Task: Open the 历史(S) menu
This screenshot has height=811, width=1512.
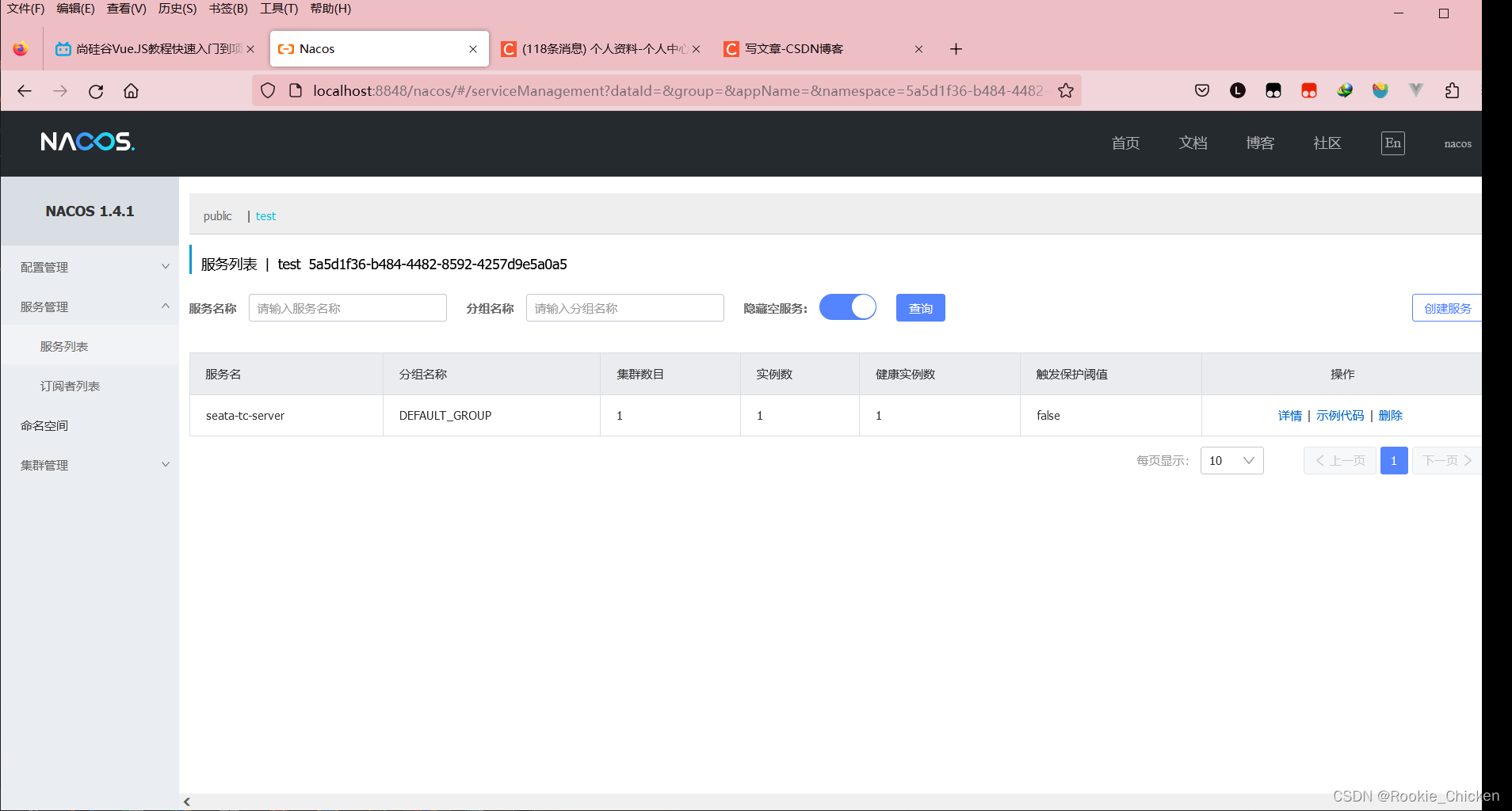Action: [x=178, y=9]
